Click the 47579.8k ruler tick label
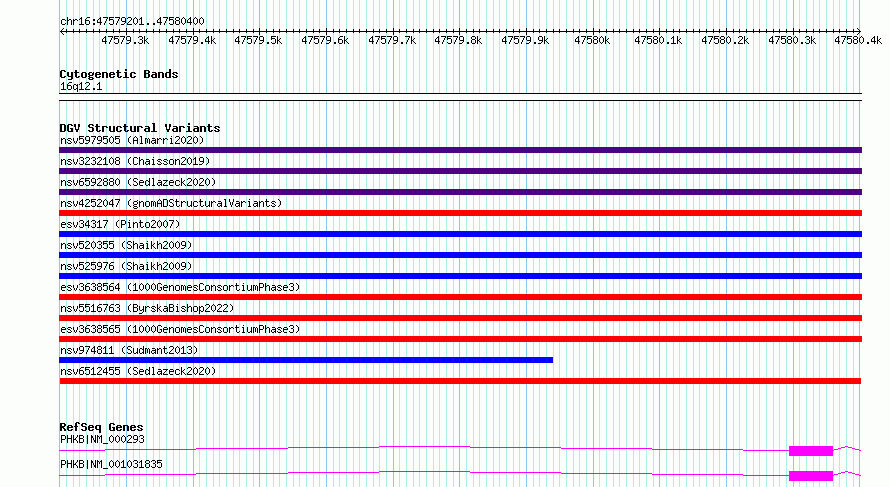890x487 pixels. click(458, 40)
